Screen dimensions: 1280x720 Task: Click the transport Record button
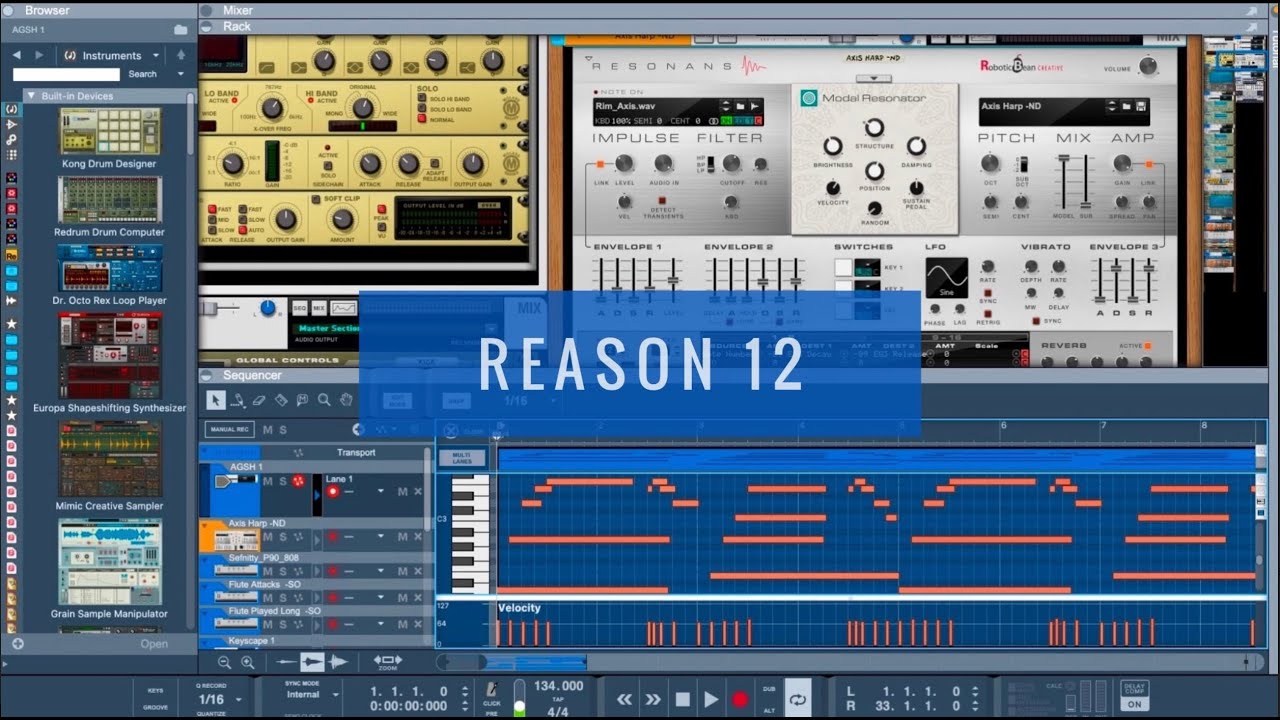pyautogui.click(x=740, y=700)
